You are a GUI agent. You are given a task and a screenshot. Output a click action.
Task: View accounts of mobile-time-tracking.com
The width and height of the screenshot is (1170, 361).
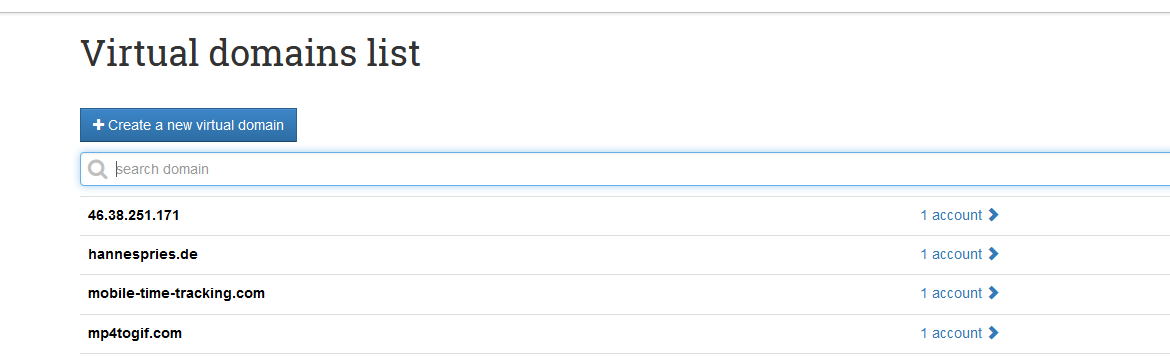click(x=951, y=293)
